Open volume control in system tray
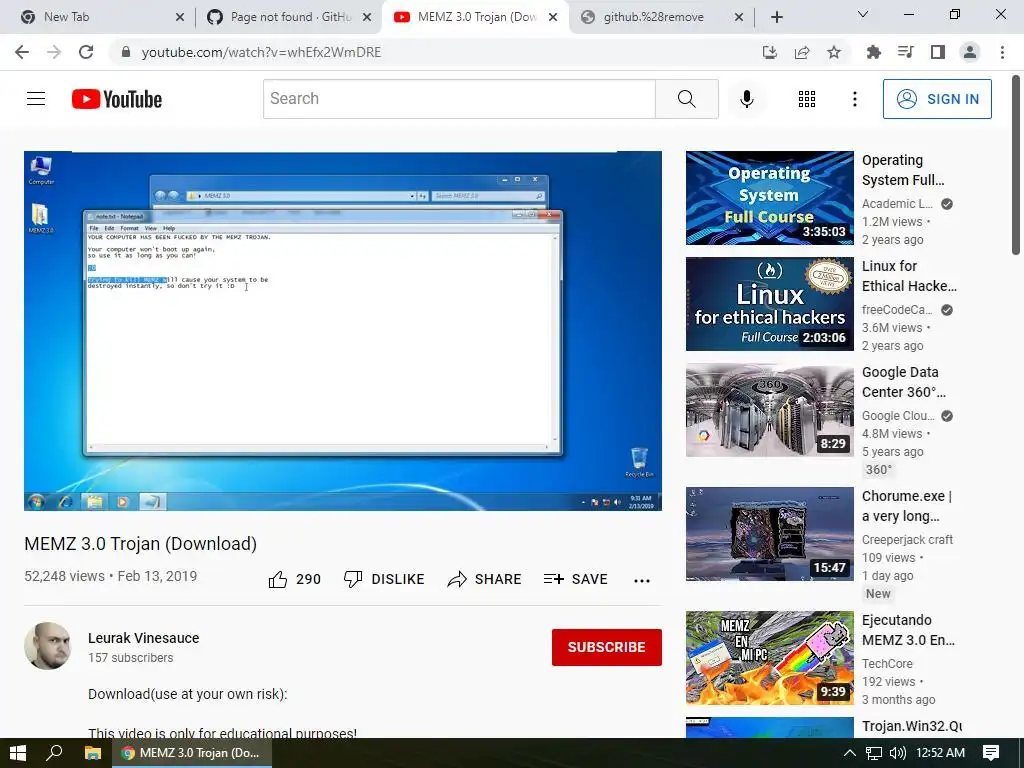Image resolution: width=1024 pixels, height=768 pixels. coord(898,753)
